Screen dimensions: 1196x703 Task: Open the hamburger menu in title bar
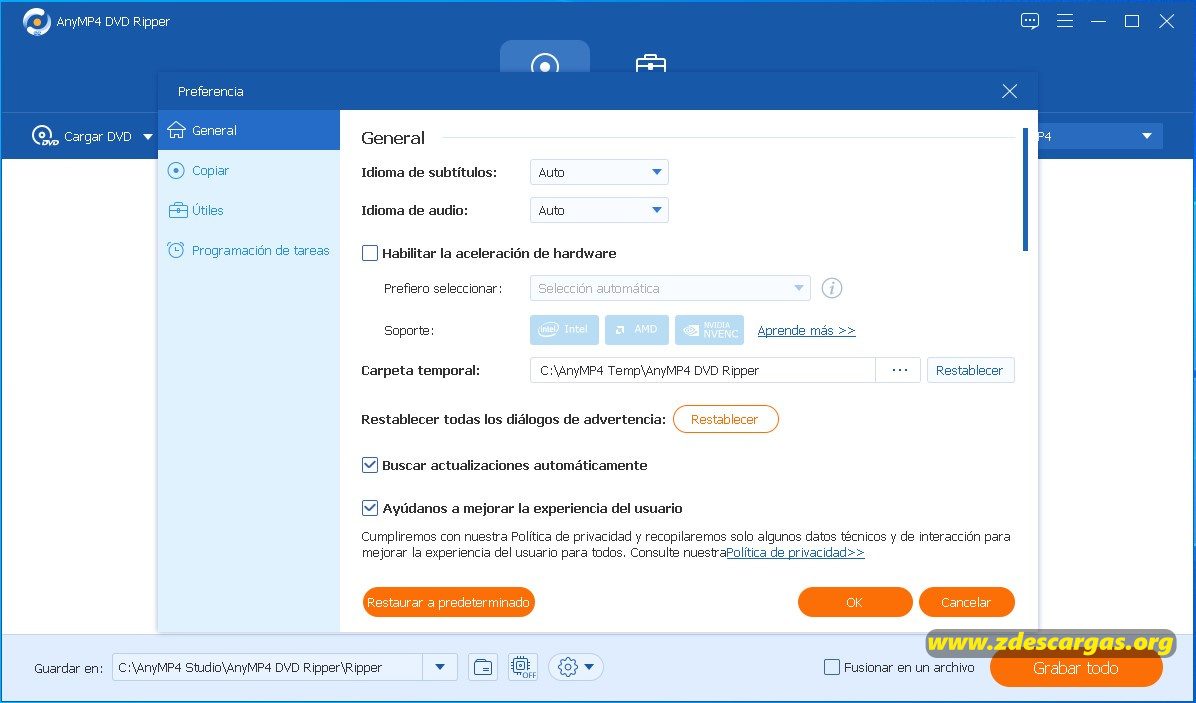(1065, 21)
